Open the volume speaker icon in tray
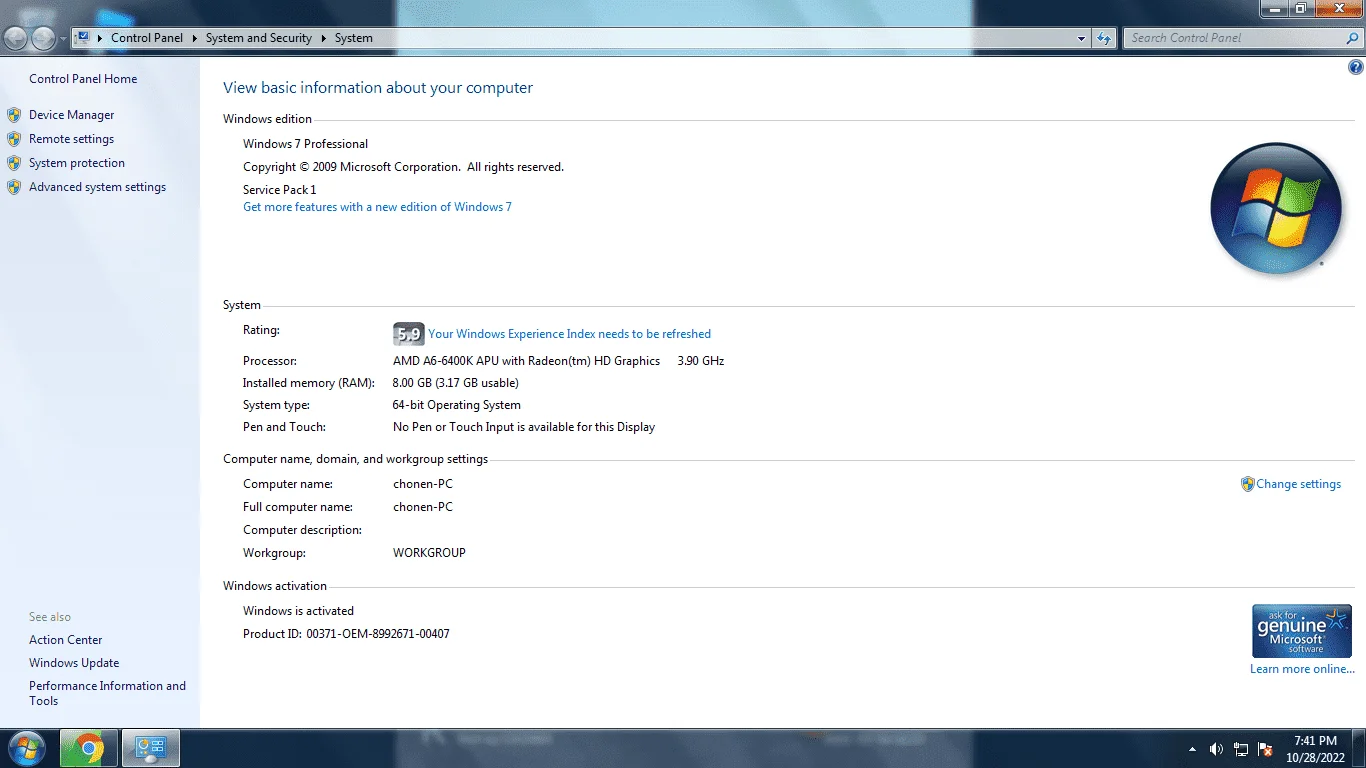This screenshot has height=768, width=1366. (1216, 749)
